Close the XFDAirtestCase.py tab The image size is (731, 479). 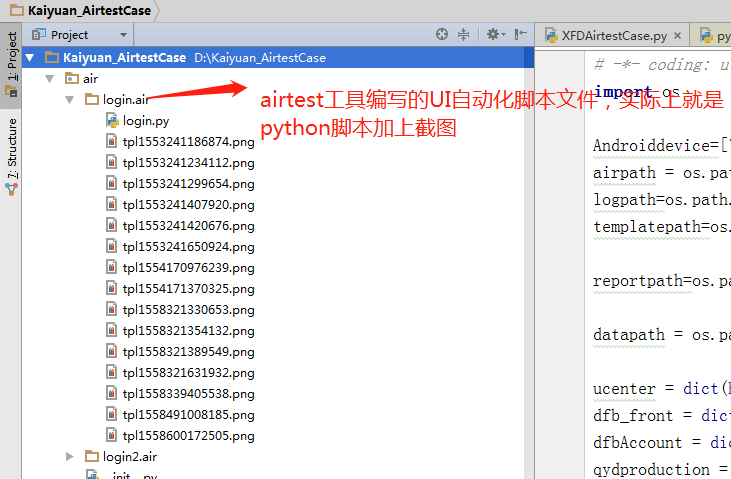[x=677, y=35]
